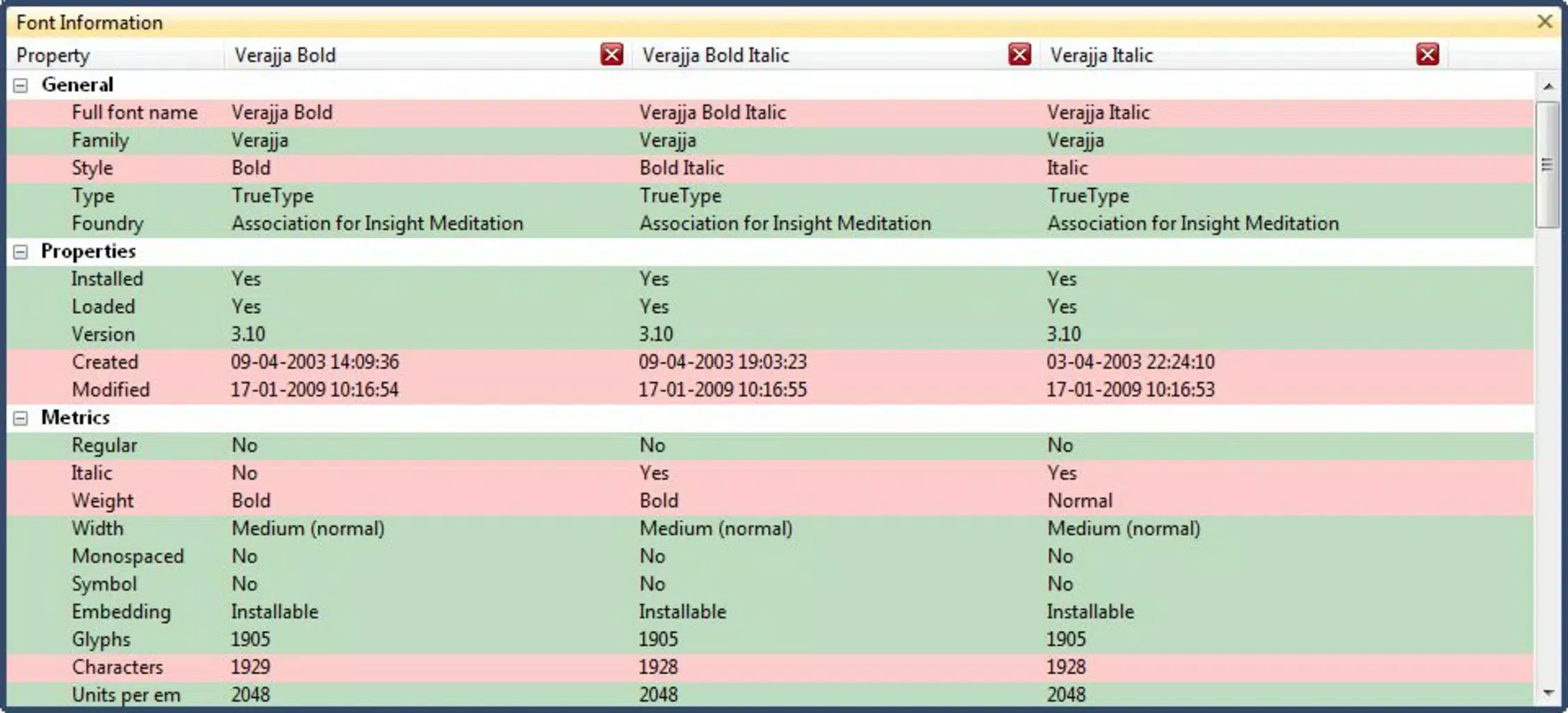Click the Style value Bold Italic
Image resolution: width=1568 pixels, height=713 pixels.
click(x=682, y=168)
